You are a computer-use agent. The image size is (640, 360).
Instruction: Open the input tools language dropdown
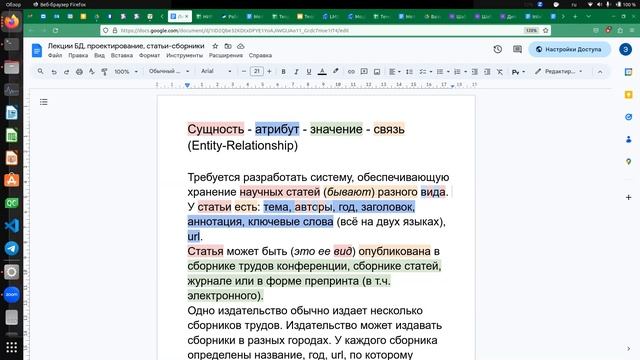point(518,71)
